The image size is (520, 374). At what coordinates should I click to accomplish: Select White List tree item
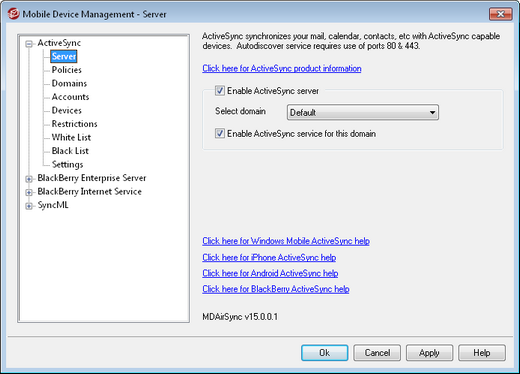pyautogui.click(x=71, y=137)
